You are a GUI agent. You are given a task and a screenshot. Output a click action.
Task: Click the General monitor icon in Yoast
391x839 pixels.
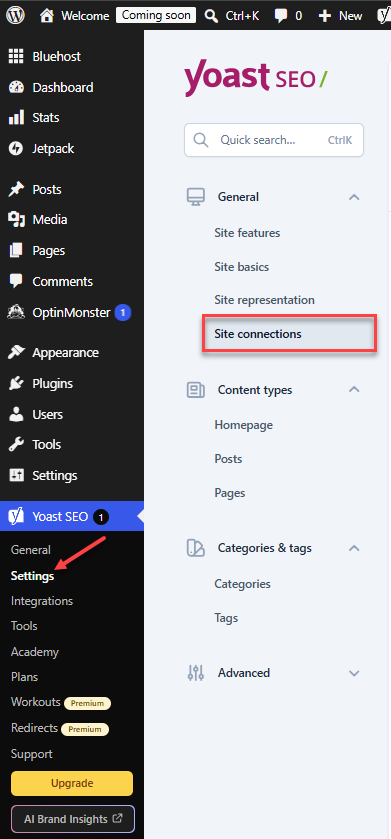pyautogui.click(x=196, y=197)
